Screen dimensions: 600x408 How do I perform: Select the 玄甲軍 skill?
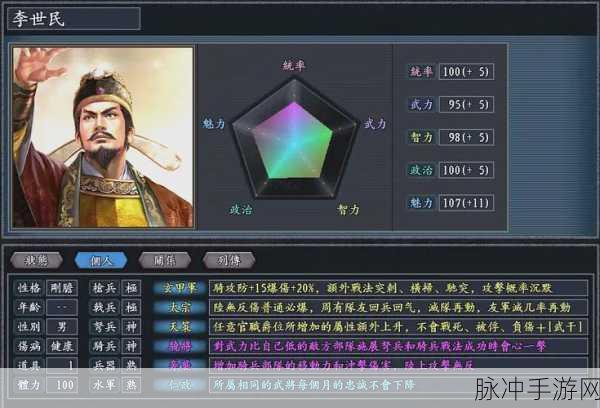pos(179,288)
